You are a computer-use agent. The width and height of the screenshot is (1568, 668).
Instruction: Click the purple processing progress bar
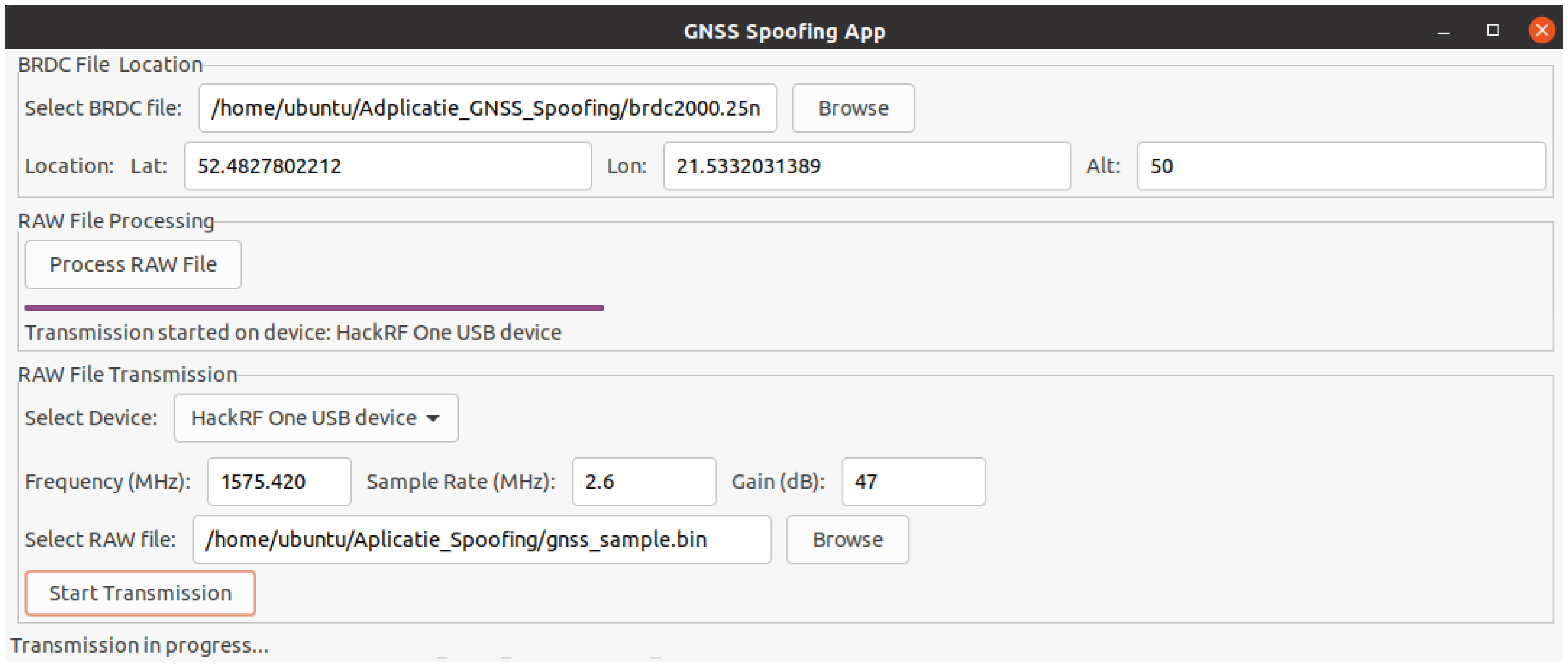(313, 308)
